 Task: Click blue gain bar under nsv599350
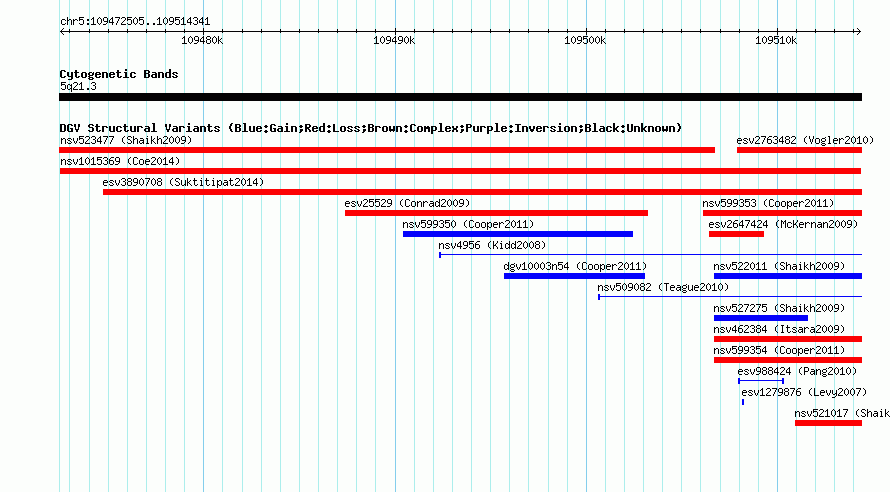click(x=518, y=234)
